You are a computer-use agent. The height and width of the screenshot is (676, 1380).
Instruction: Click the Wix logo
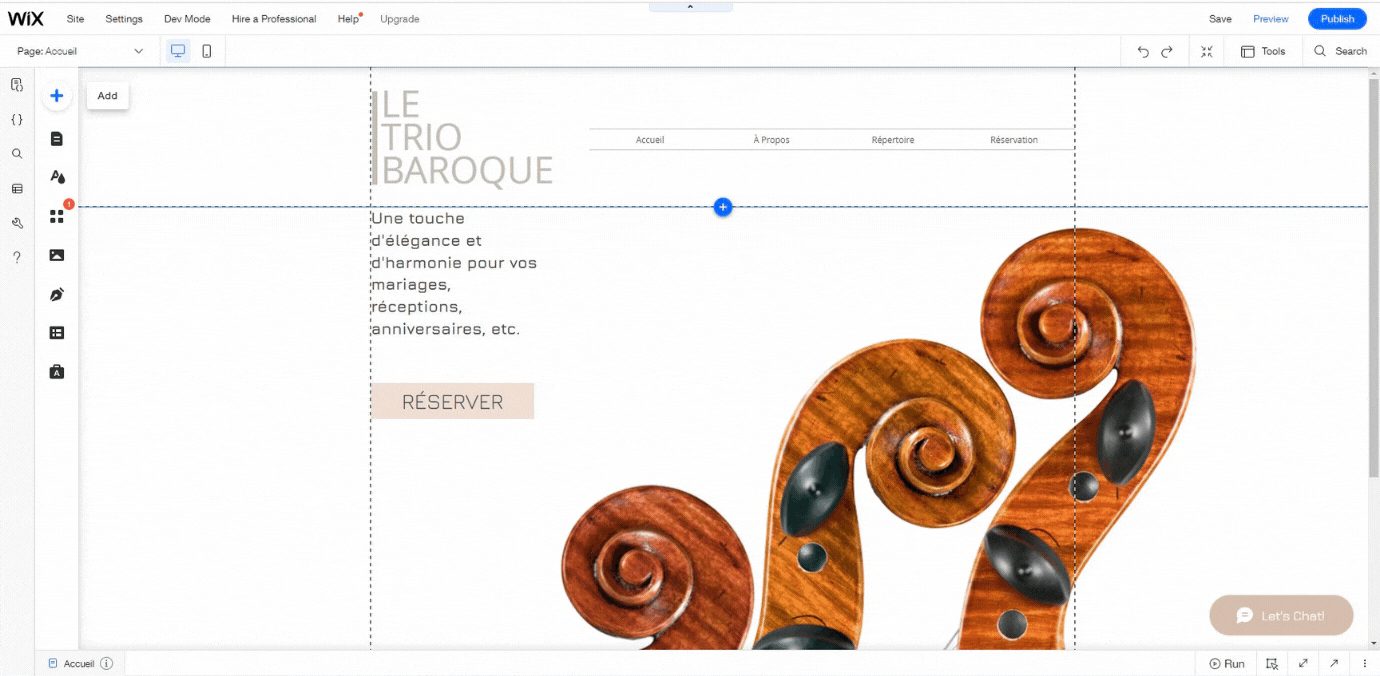coord(26,18)
